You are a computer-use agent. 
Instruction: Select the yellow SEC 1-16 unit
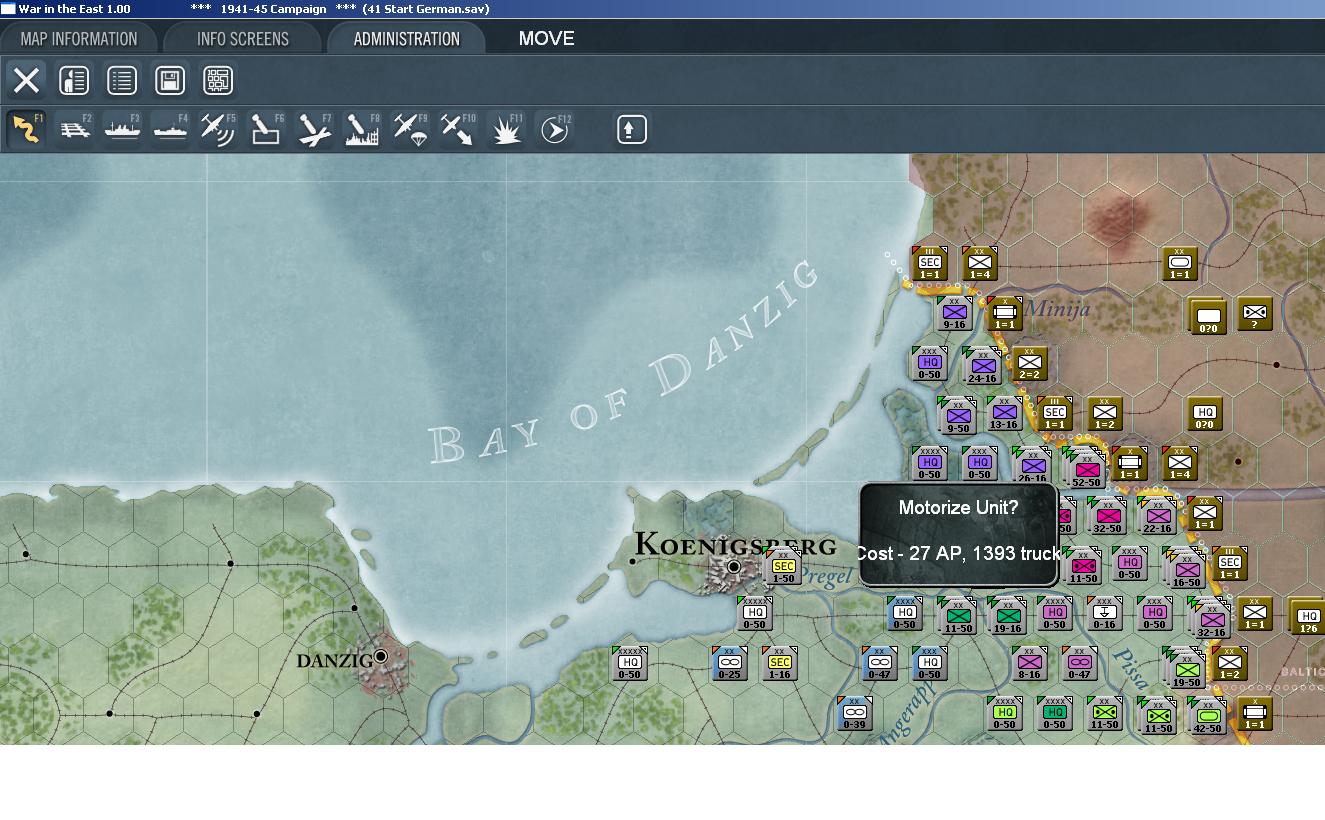click(x=780, y=664)
